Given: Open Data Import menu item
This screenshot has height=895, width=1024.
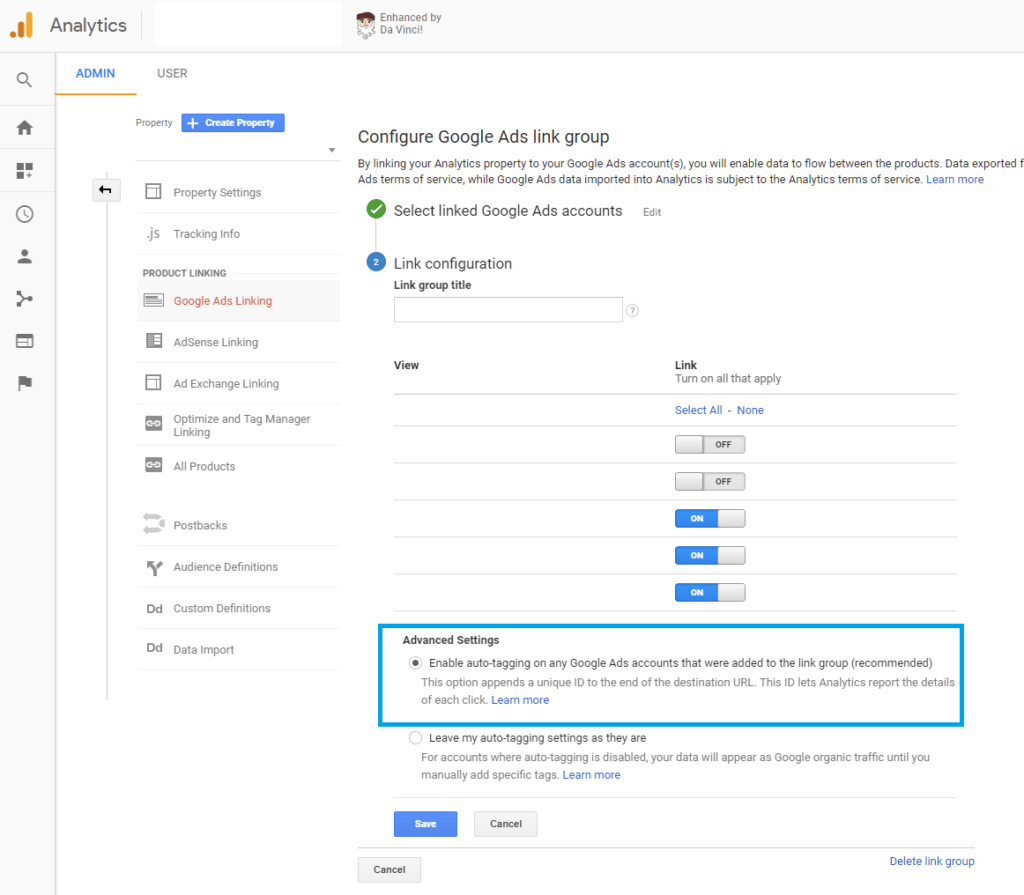Looking at the screenshot, I should tap(238, 649).
